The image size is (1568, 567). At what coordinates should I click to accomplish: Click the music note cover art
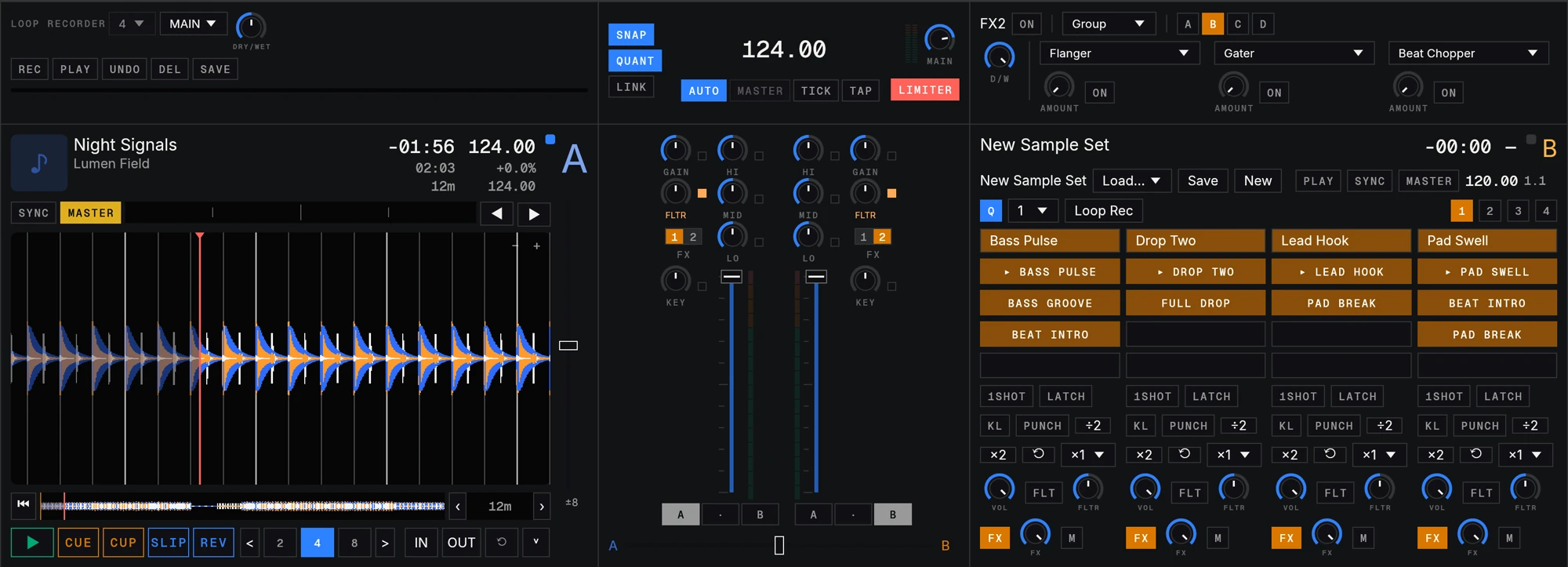(x=39, y=162)
